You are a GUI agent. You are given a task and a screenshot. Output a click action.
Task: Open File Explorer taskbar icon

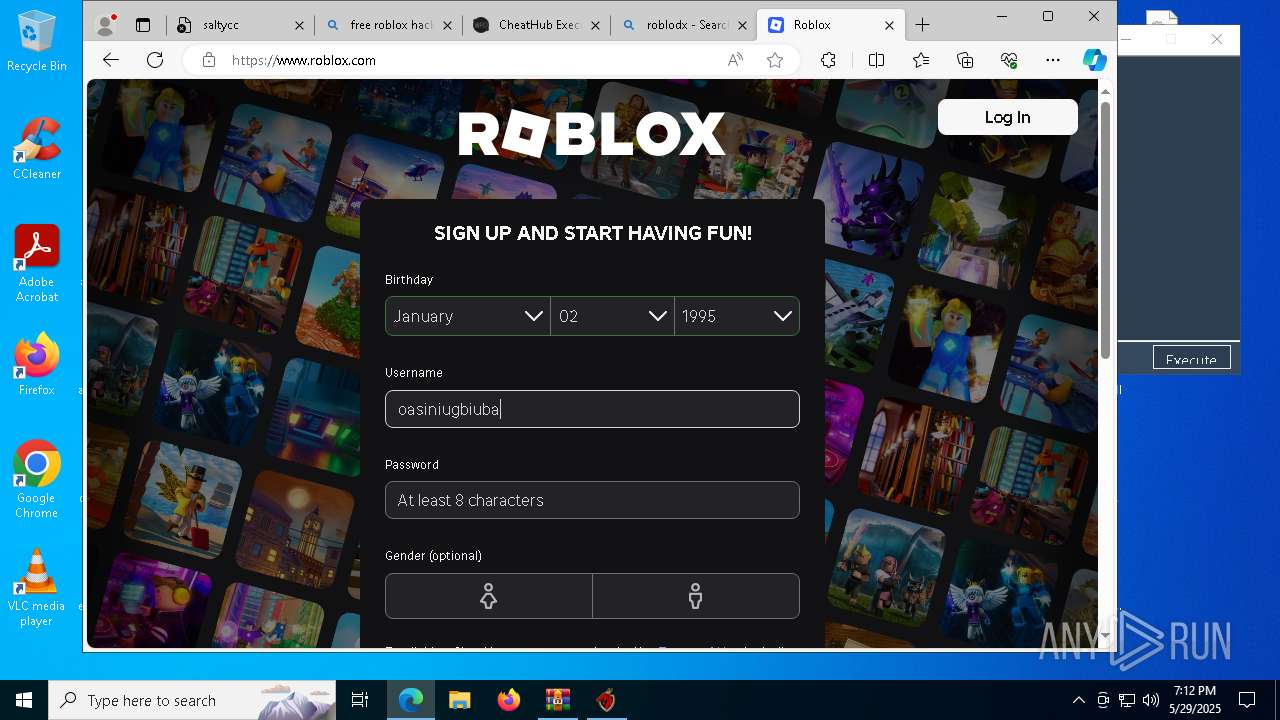click(459, 700)
